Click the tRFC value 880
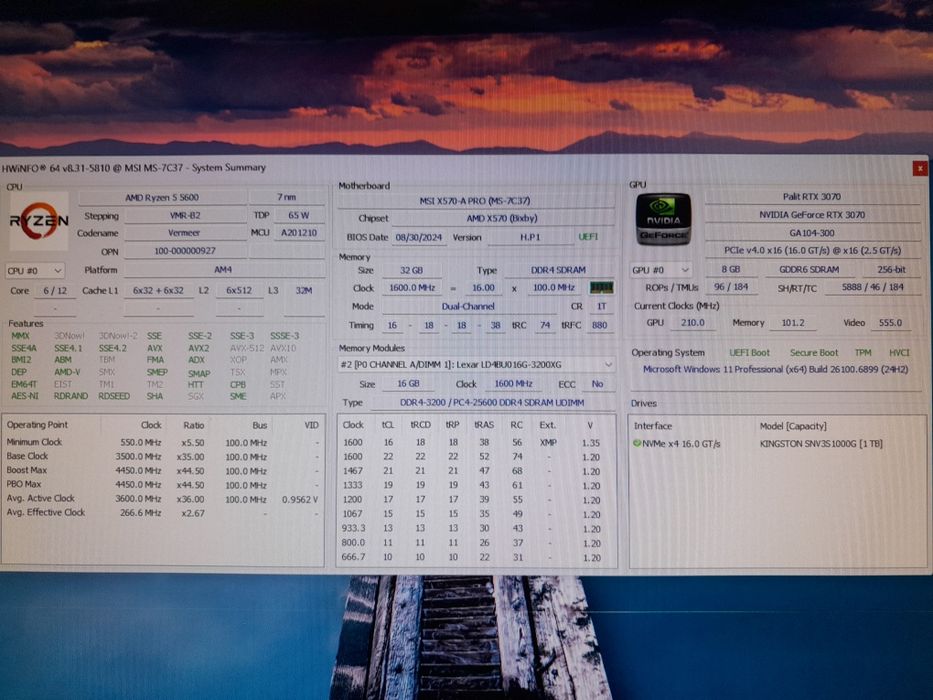 (x=599, y=325)
